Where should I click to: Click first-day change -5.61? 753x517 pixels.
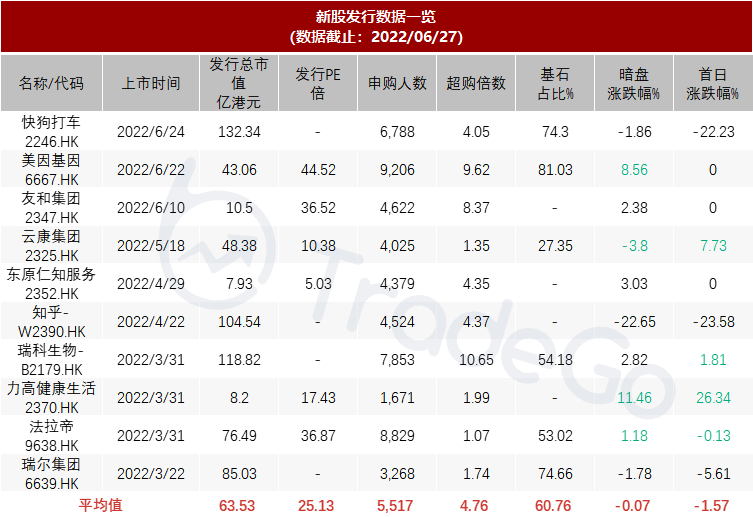point(714,474)
